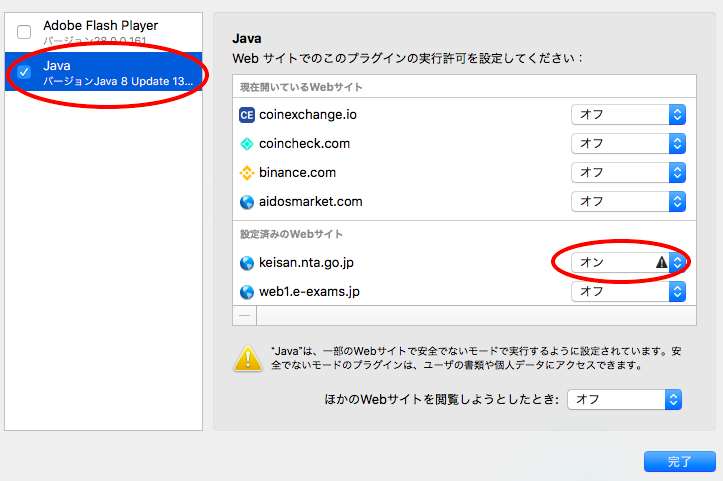Viewport: 723px width, 481px height.
Task: Click the 設定済みのWebサイト section header
Action: coord(291,234)
